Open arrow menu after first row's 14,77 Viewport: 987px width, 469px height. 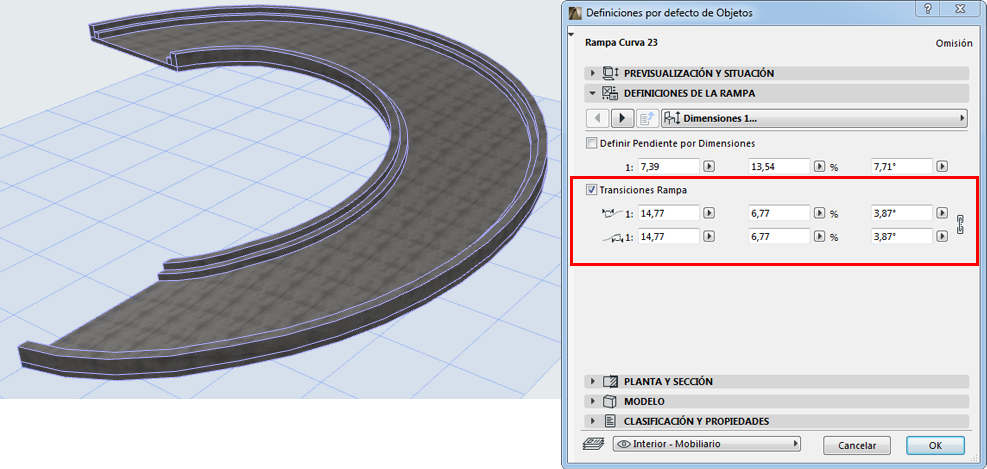709,213
